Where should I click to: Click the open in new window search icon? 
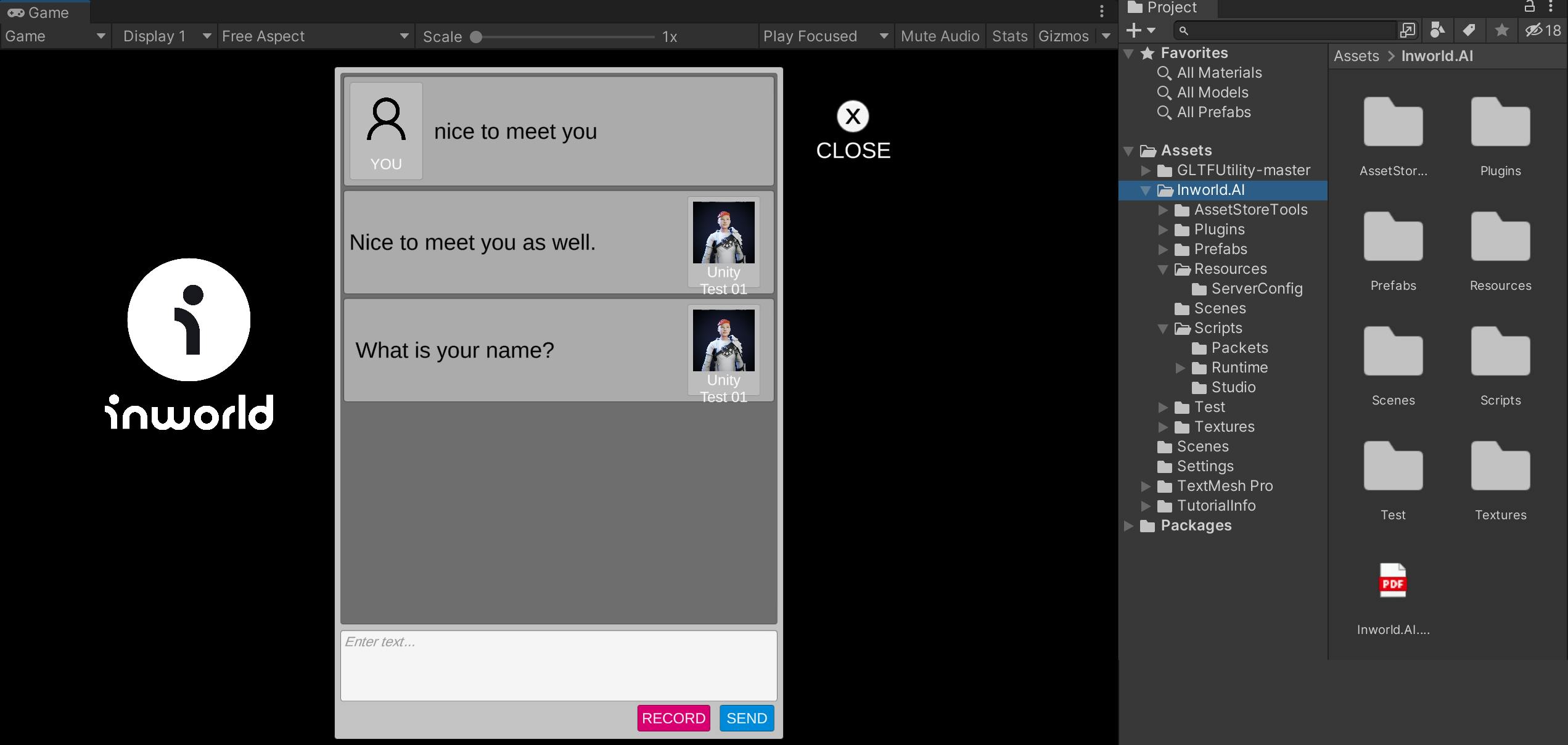coord(1408,30)
